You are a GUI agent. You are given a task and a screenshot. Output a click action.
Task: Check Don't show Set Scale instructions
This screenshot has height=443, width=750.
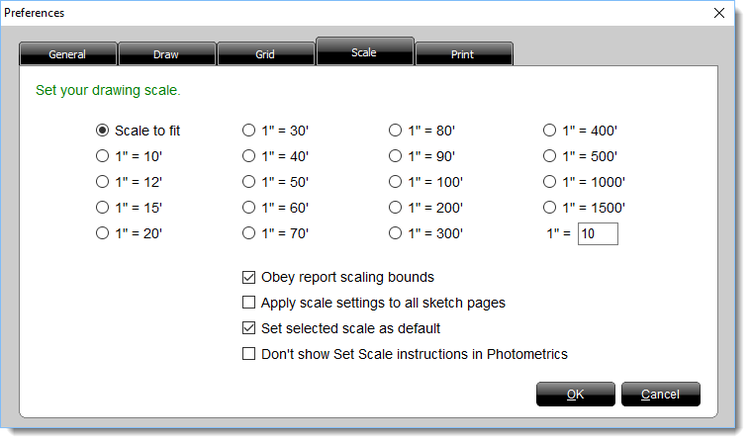coord(249,353)
